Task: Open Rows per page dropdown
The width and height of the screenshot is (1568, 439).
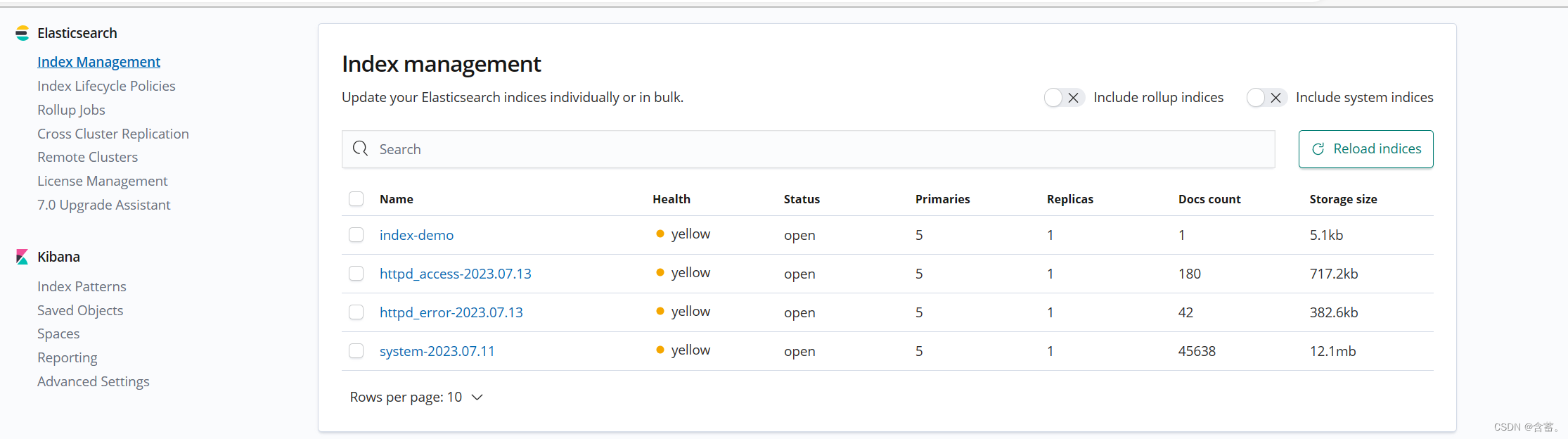Action: (x=416, y=397)
